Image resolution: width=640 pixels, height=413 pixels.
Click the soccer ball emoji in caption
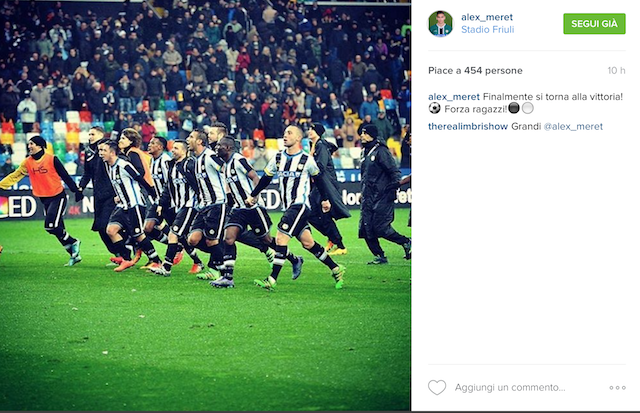point(434,109)
